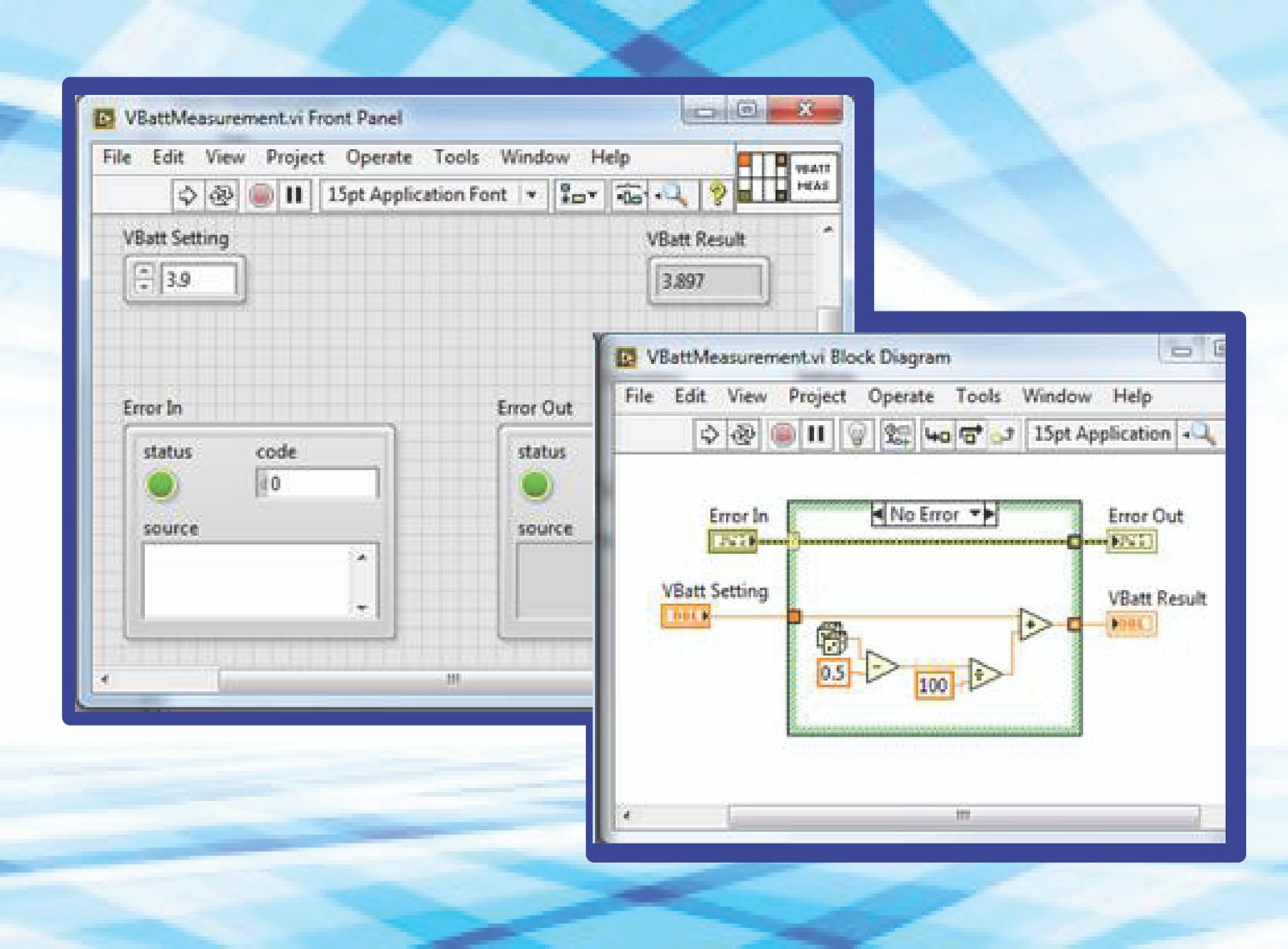
Task: Click Run arrow in Front Panel toolbar
Action: 187,196
